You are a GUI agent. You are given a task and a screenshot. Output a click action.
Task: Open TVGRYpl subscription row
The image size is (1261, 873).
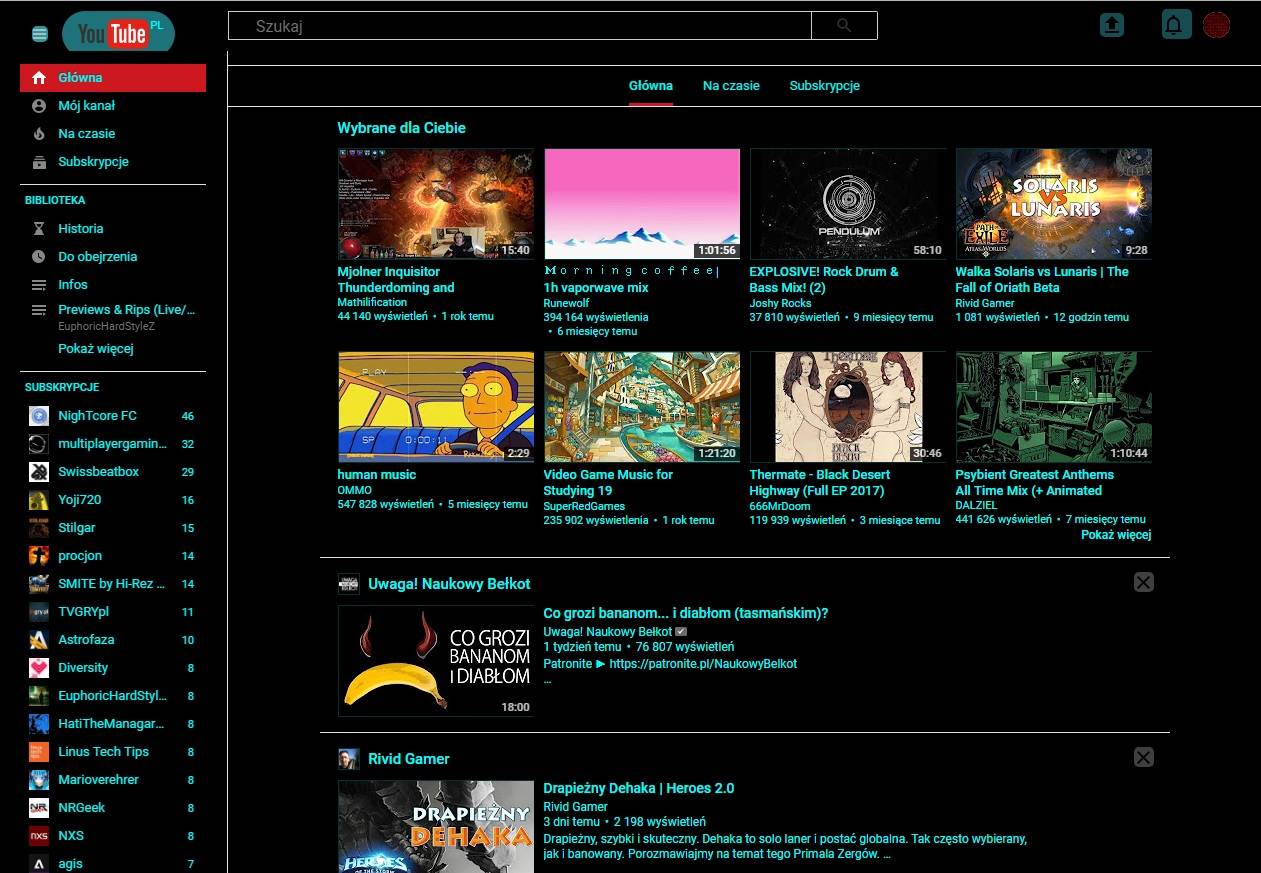(113, 612)
